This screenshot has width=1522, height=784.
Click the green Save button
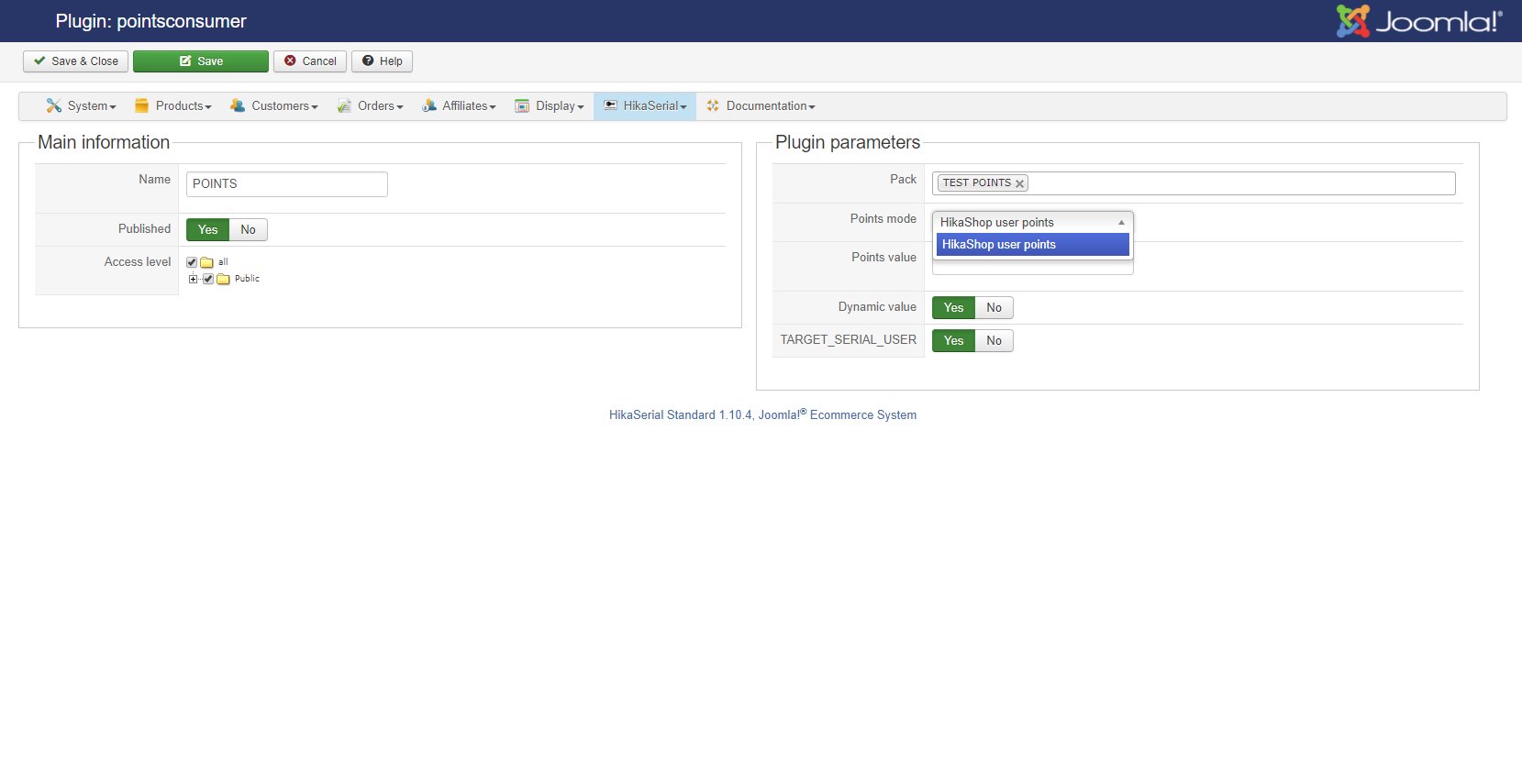[201, 61]
